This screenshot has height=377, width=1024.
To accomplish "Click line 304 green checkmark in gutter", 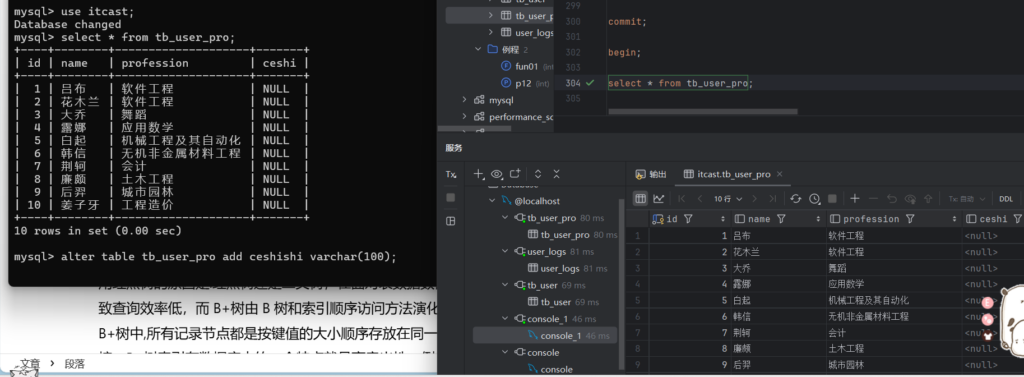I will click(x=590, y=83).
